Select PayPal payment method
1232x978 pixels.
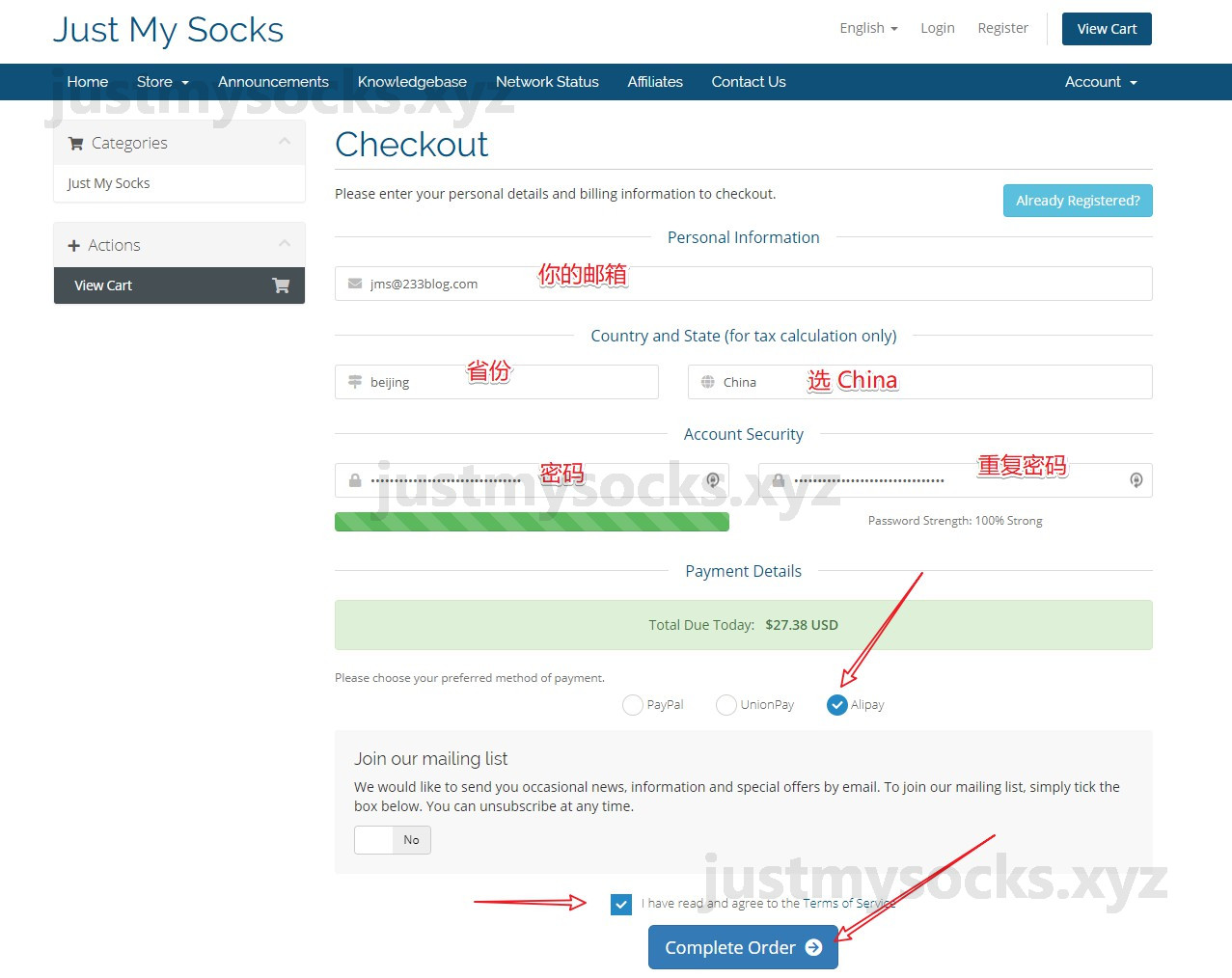click(x=633, y=705)
